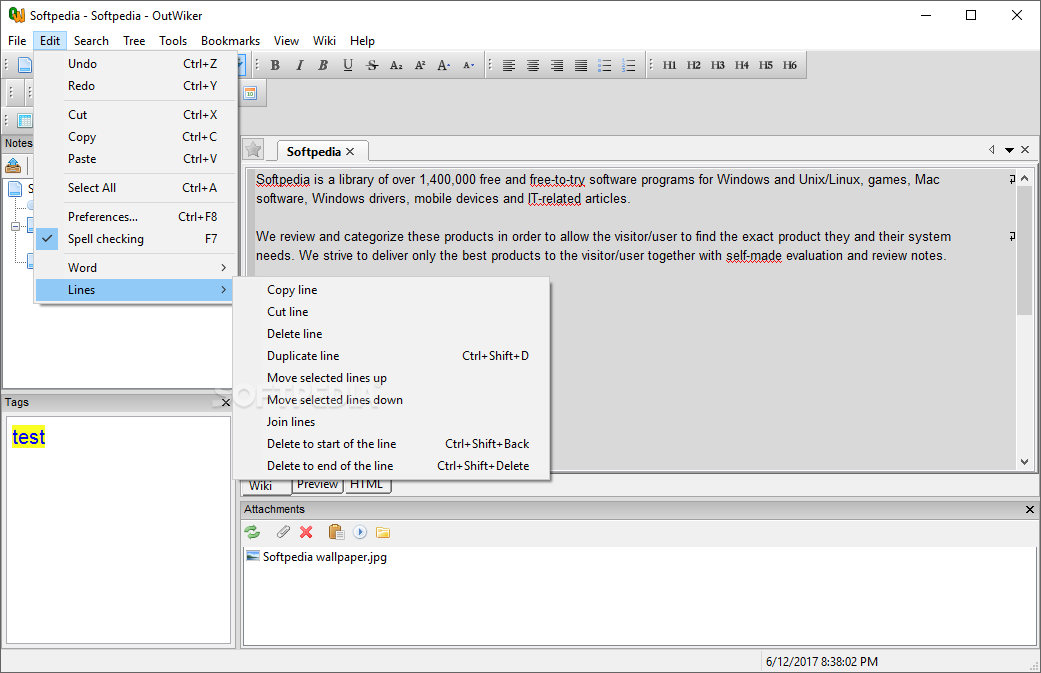This screenshot has height=673, width=1041.
Task: Switch to the HTML tab
Action: click(366, 485)
